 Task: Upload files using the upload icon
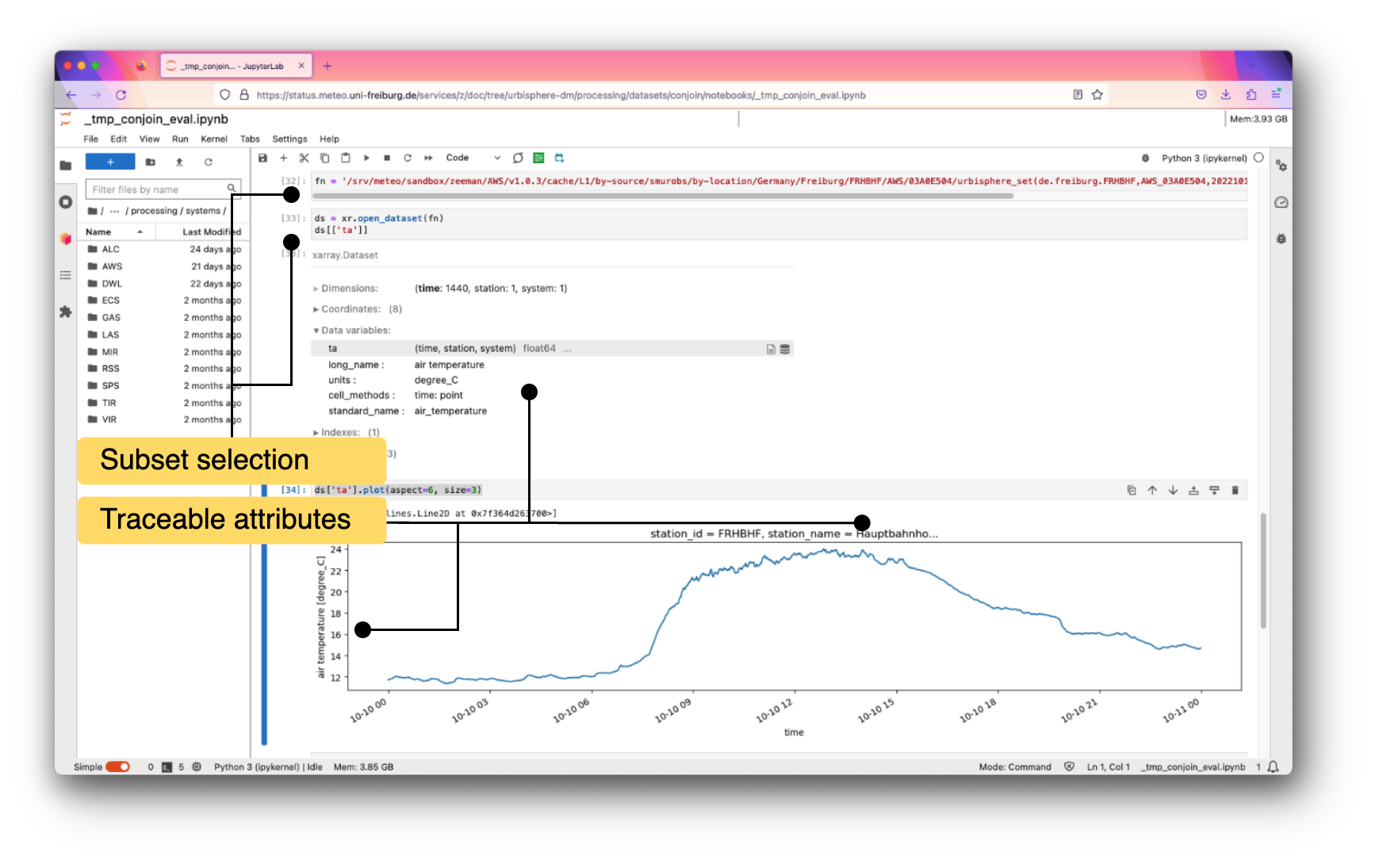179,163
